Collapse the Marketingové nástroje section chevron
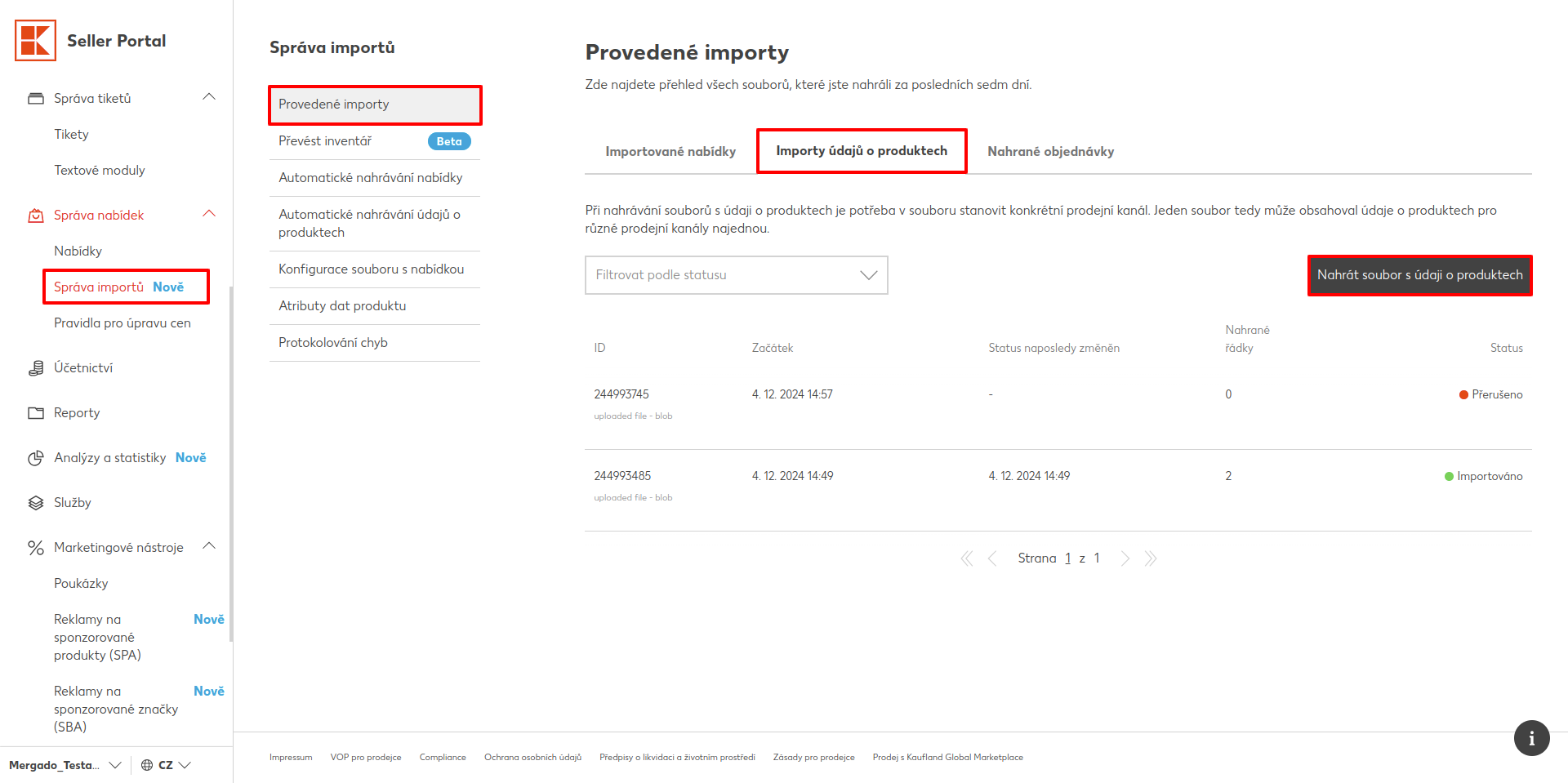 pyautogui.click(x=209, y=546)
